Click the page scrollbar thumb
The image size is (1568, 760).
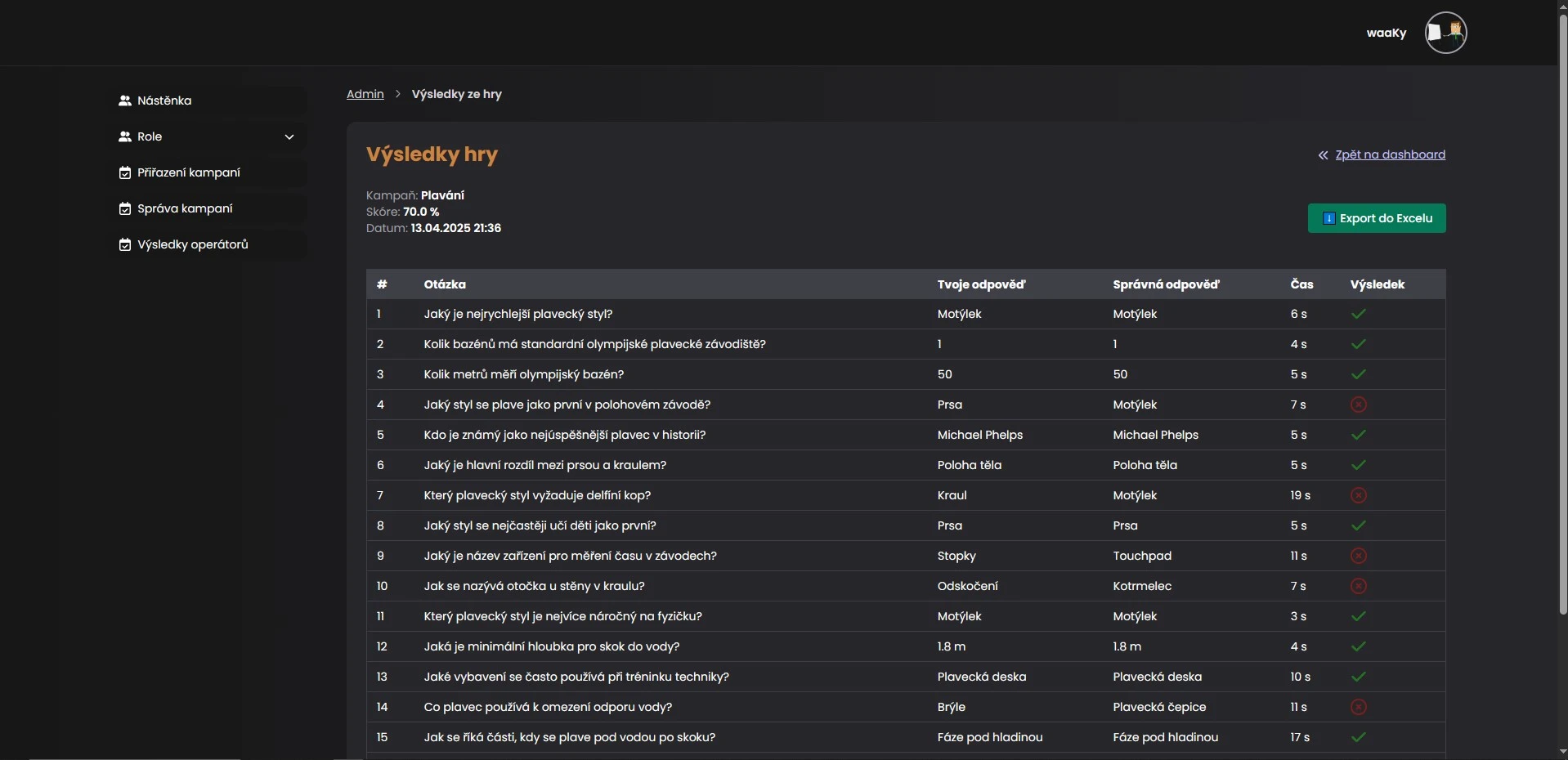1563,315
